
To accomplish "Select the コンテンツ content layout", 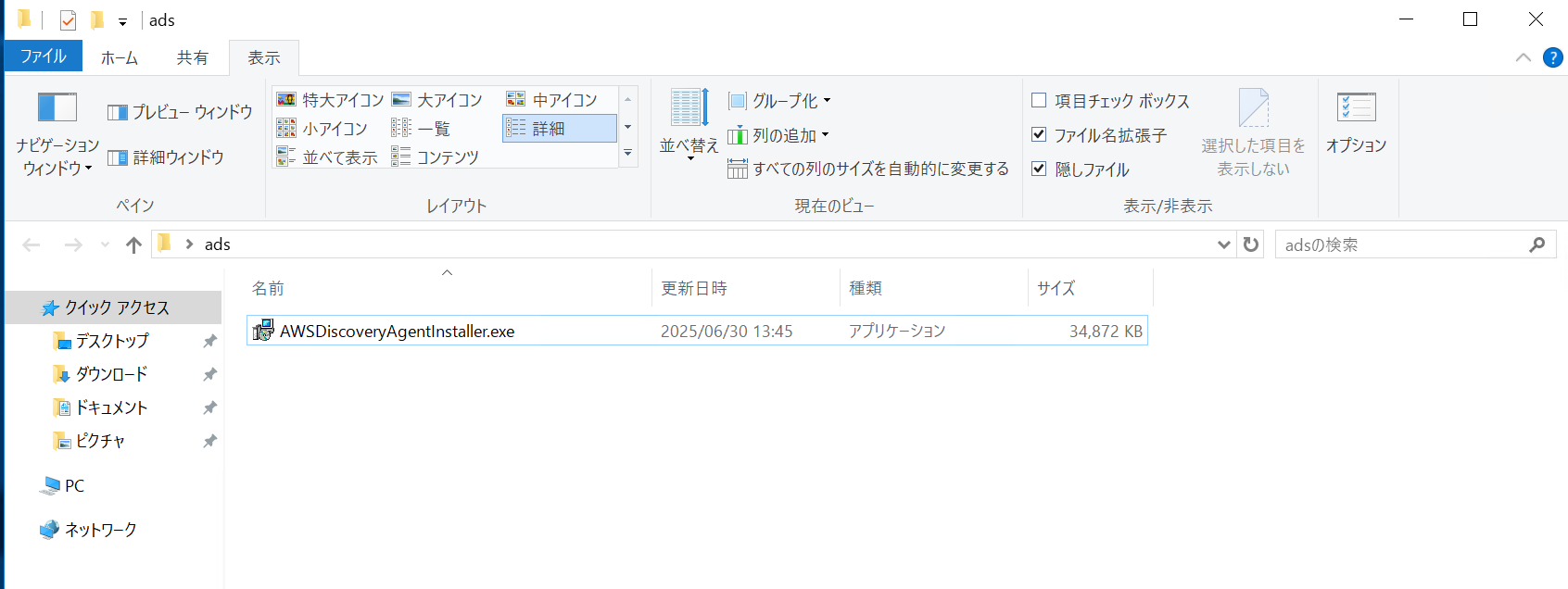I will pyautogui.click(x=436, y=157).
